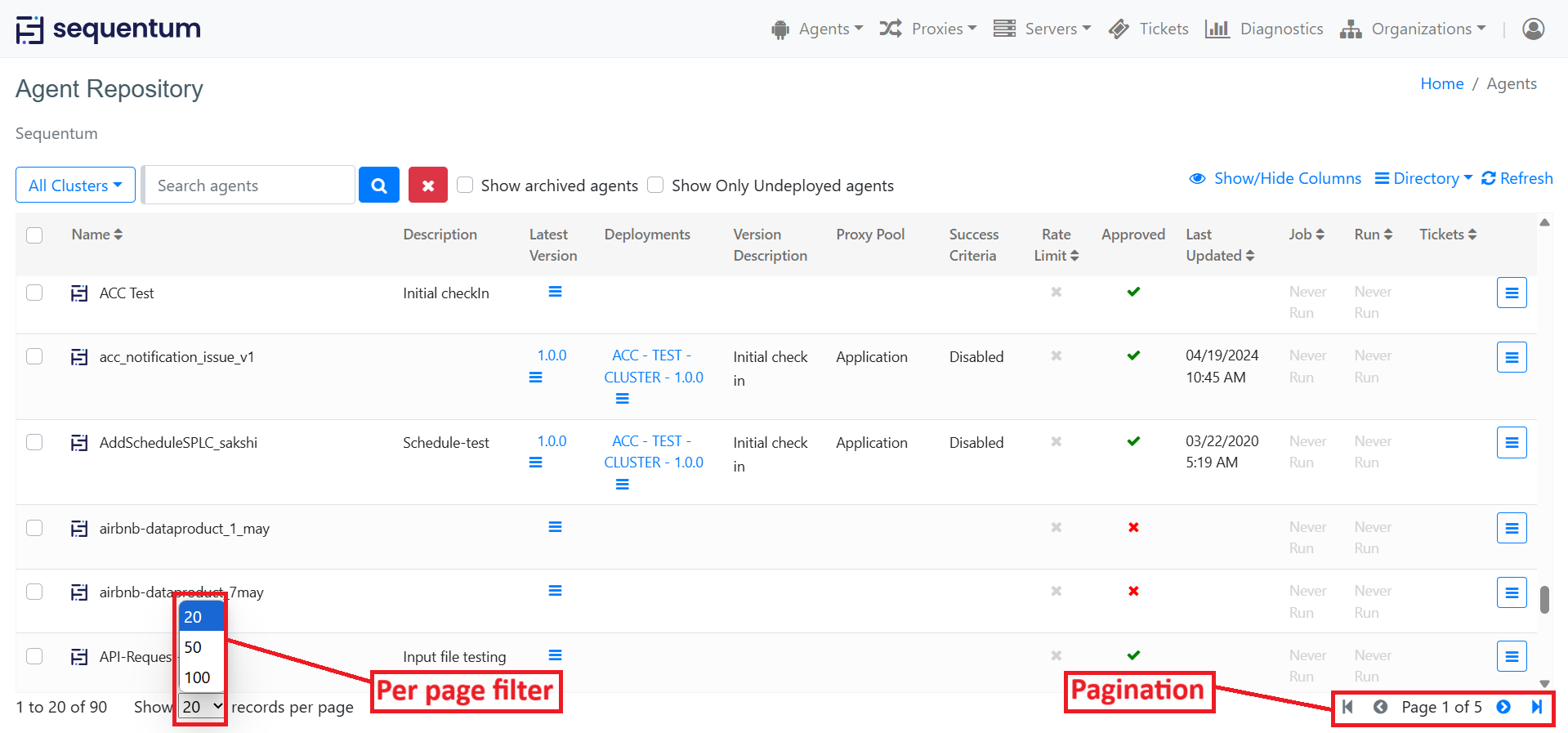Click inside the Search agents field

pyautogui.click(x=249, y=185)
